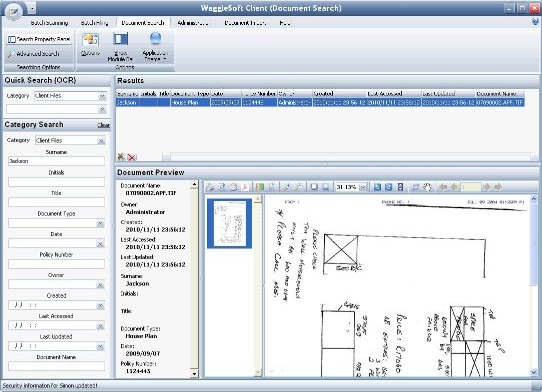Viewport: 542px width, 392px height.
Task: Open the Last Updated date dropdown
Action: tap(100, 347)
